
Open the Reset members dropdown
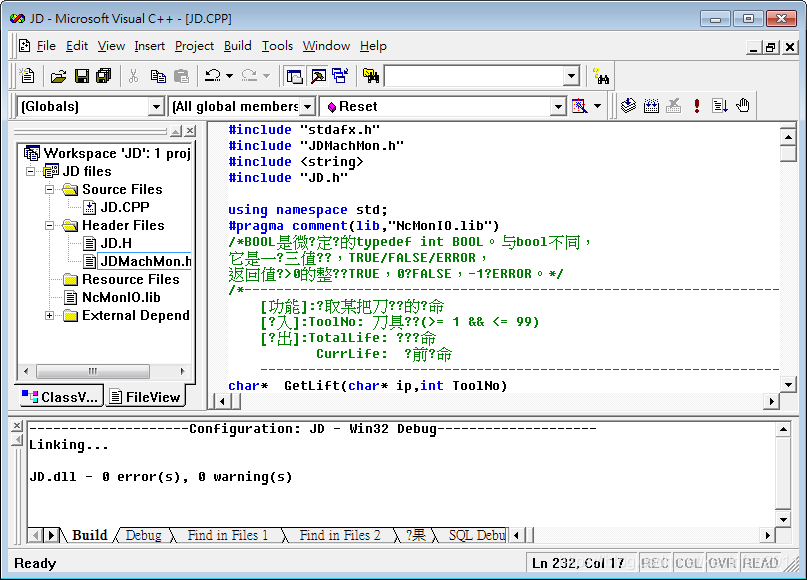(558, 107)
